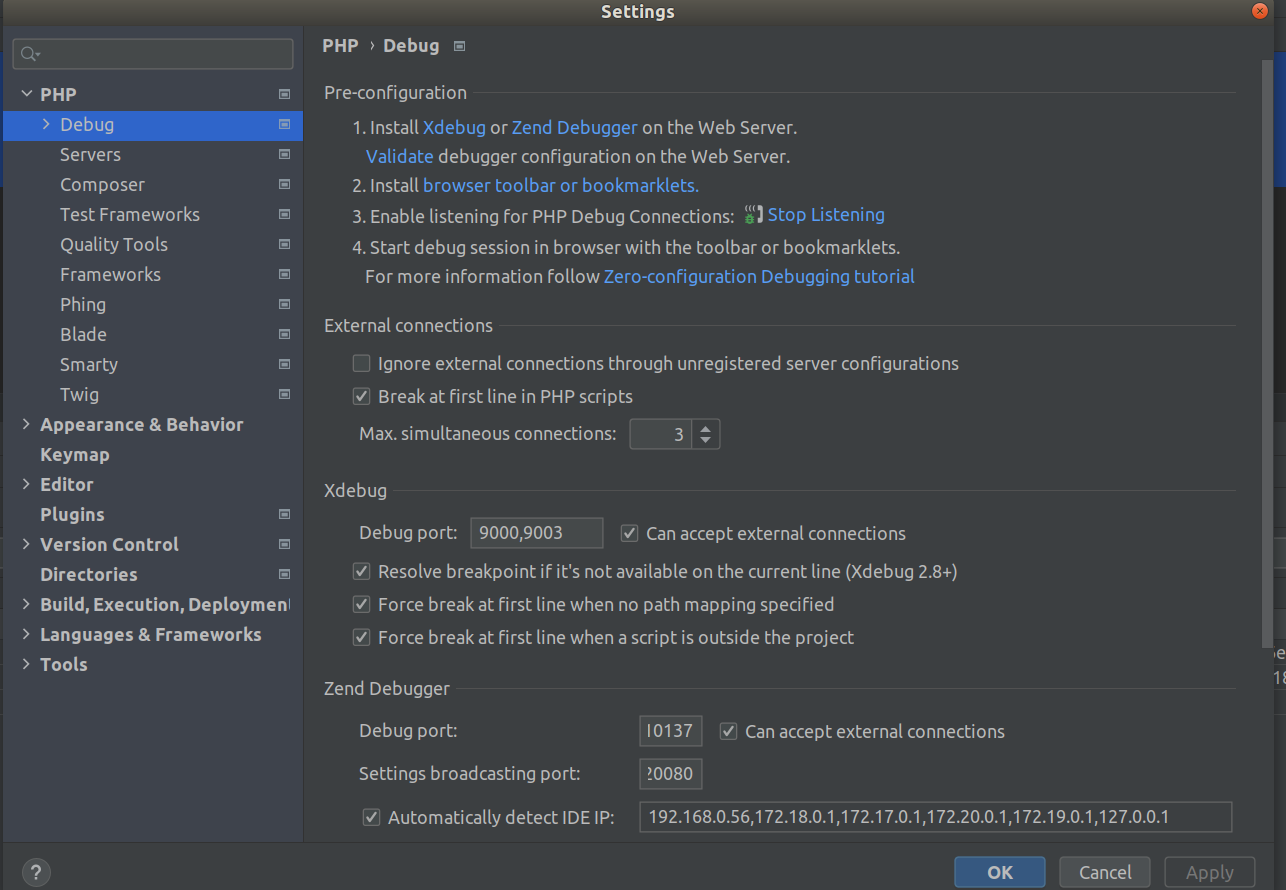Click the project-level icon beside Composer
The image size is (1286, 890).
coord(284,185)
